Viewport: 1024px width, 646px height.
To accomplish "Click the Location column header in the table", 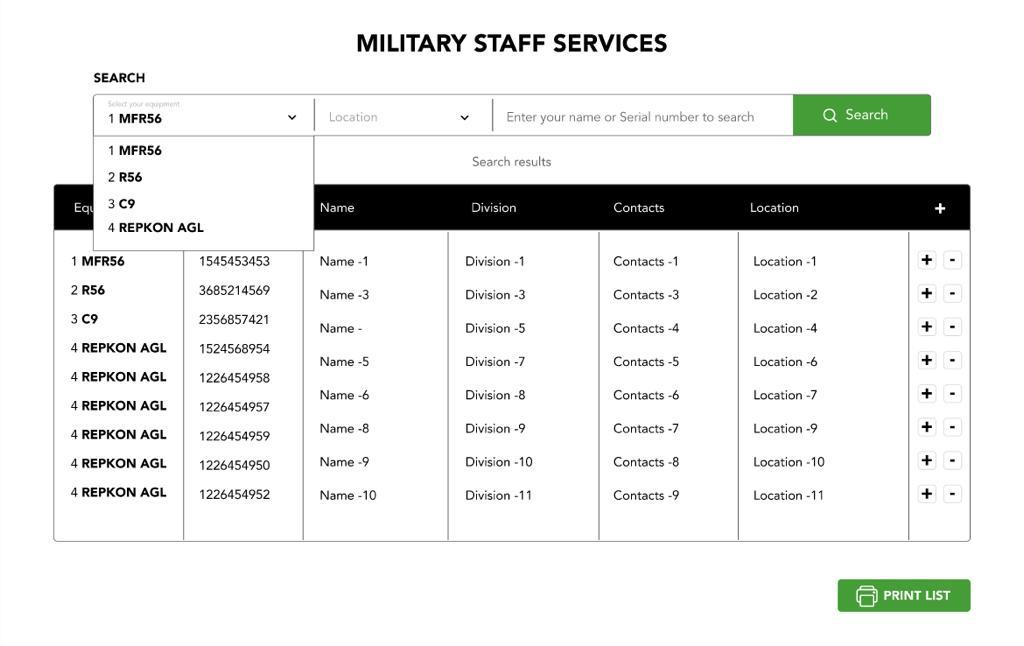I will [774, 208].
